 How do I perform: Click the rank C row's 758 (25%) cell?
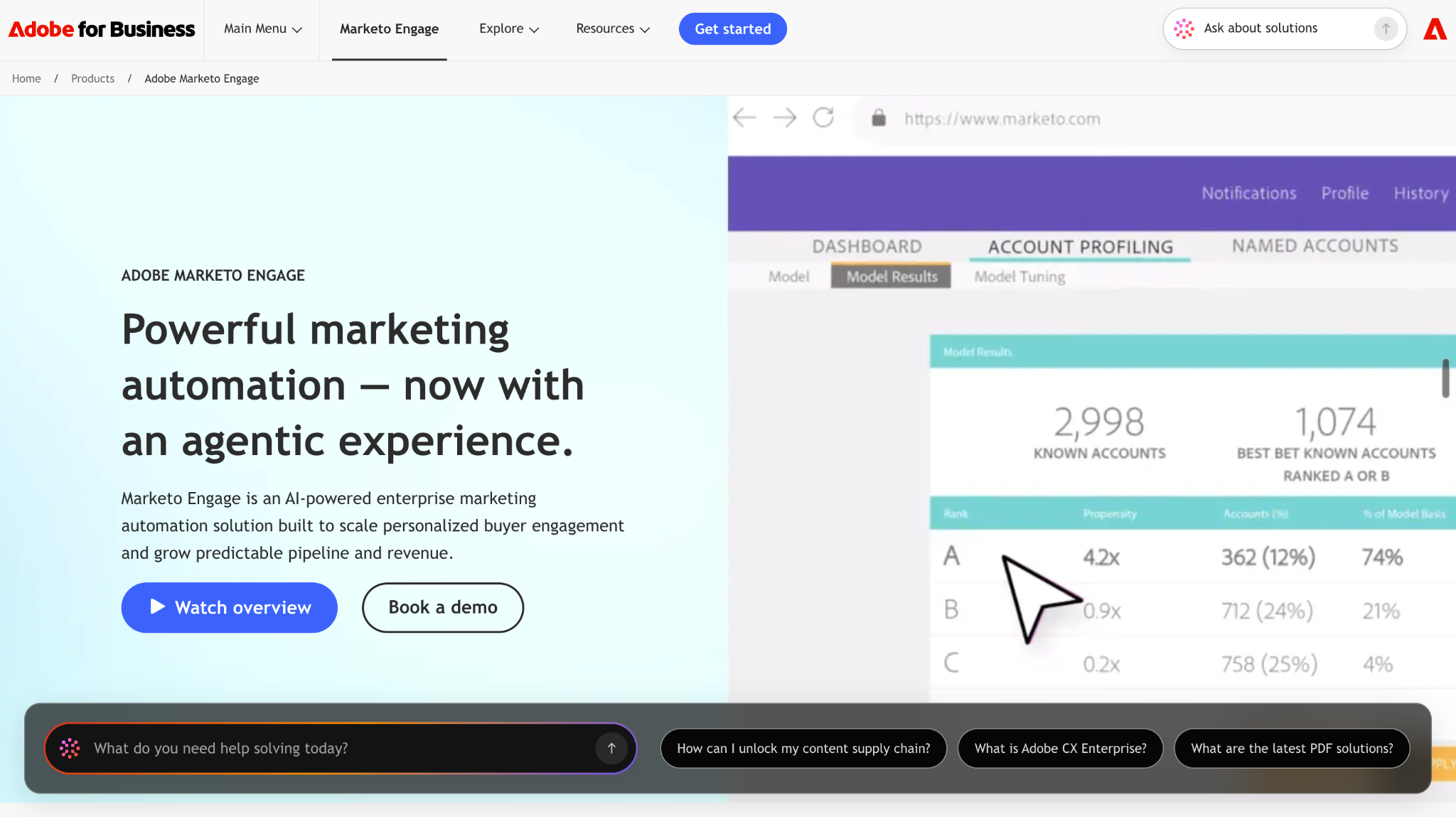click(x=1269, y=664)
